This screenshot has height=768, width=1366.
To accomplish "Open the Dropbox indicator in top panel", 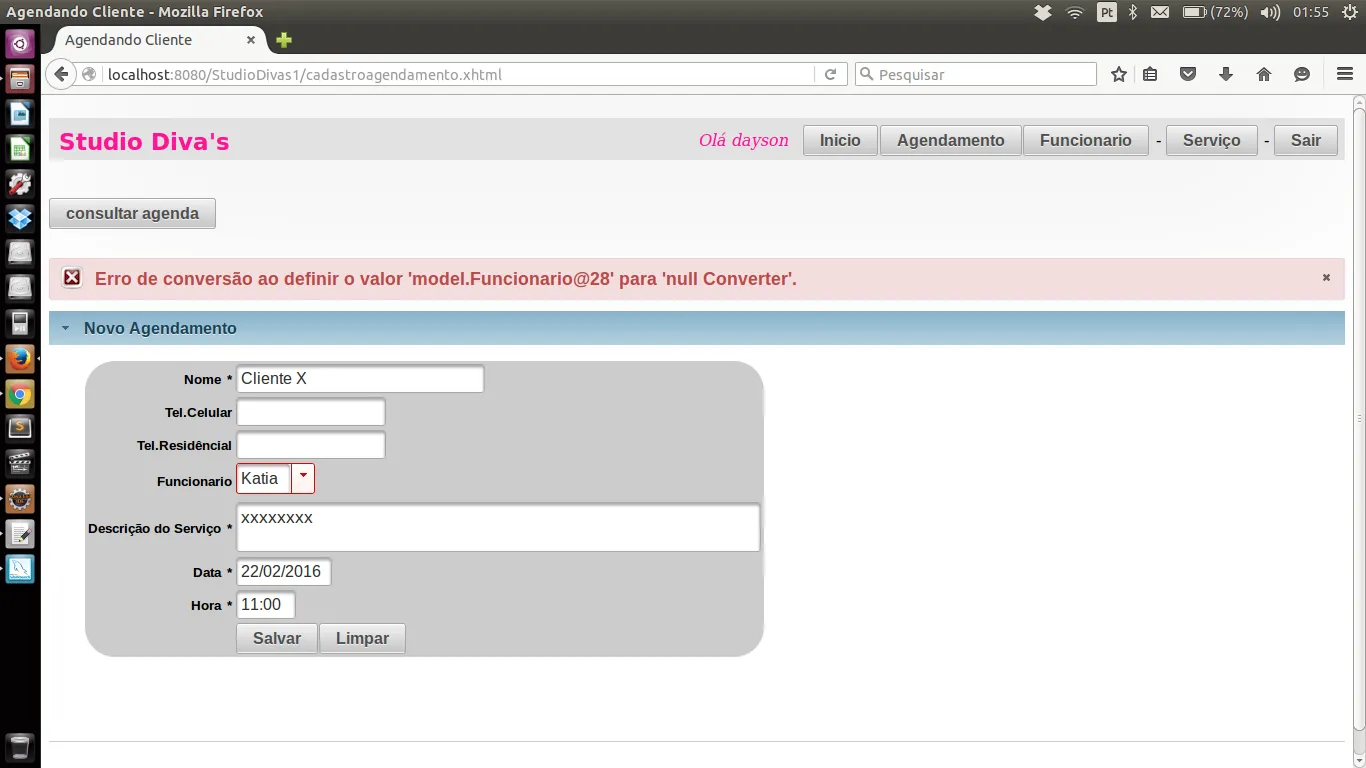I will (x=1043, y=12).
